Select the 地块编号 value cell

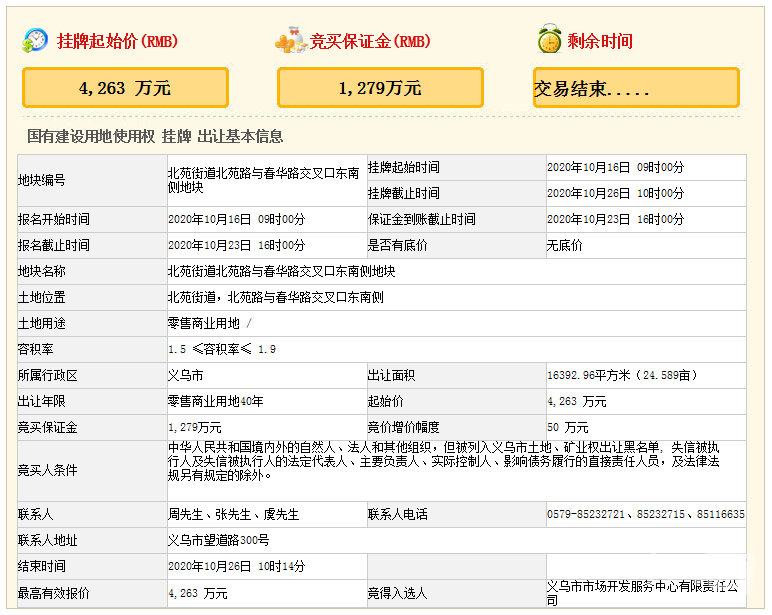[265, 180]
